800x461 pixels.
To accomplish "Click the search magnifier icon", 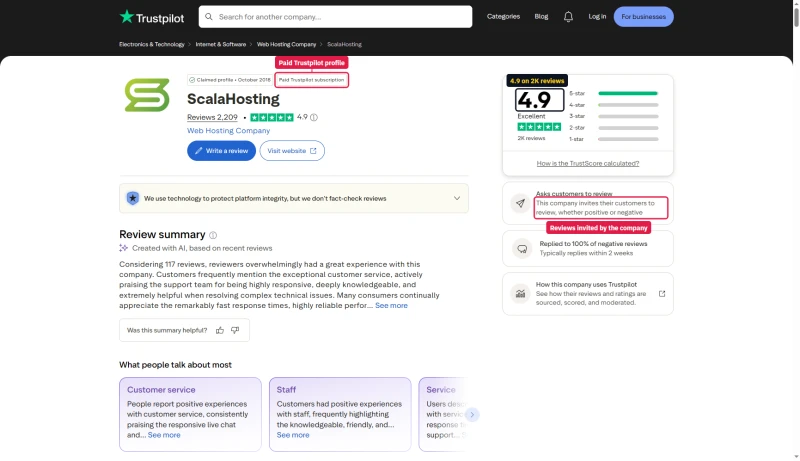I will [209, 17].
